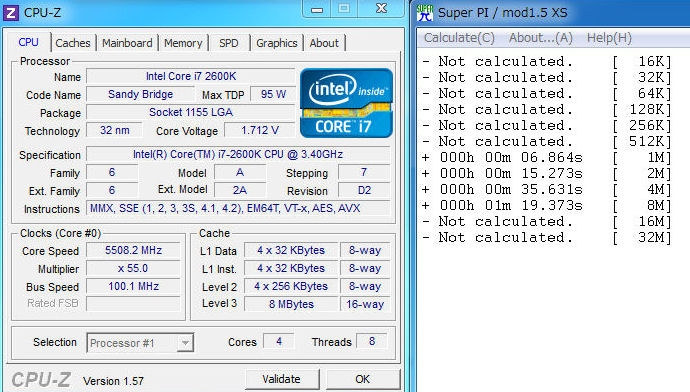Image resolution: width=690 pixels, height=392 pixels.
Task: Click the Max TDP value 95 W
Action: point(273,94)
